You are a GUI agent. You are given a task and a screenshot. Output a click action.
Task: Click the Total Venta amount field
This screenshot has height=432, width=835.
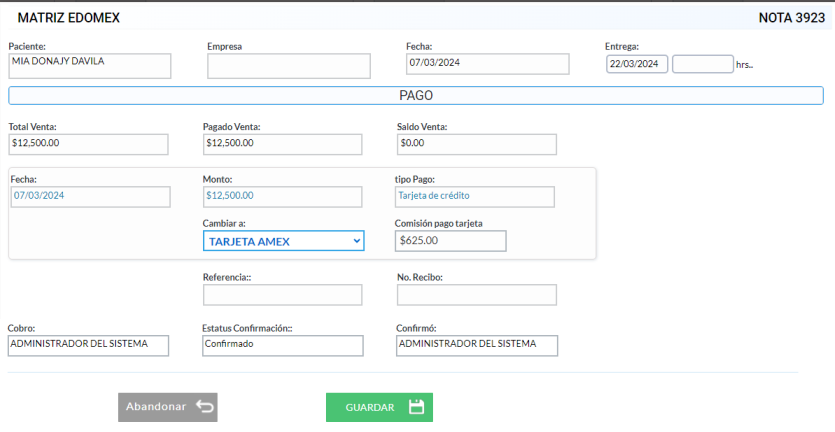click(x=88, y=144)
